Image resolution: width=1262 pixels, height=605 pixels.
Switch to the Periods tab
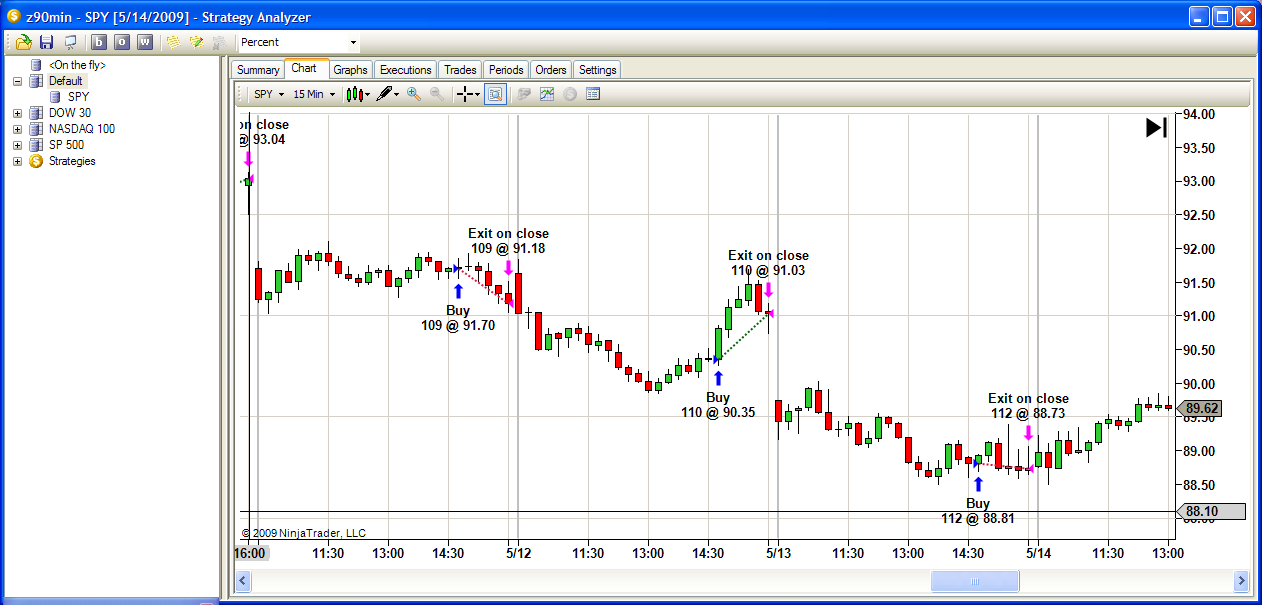(x=506, y=70)
